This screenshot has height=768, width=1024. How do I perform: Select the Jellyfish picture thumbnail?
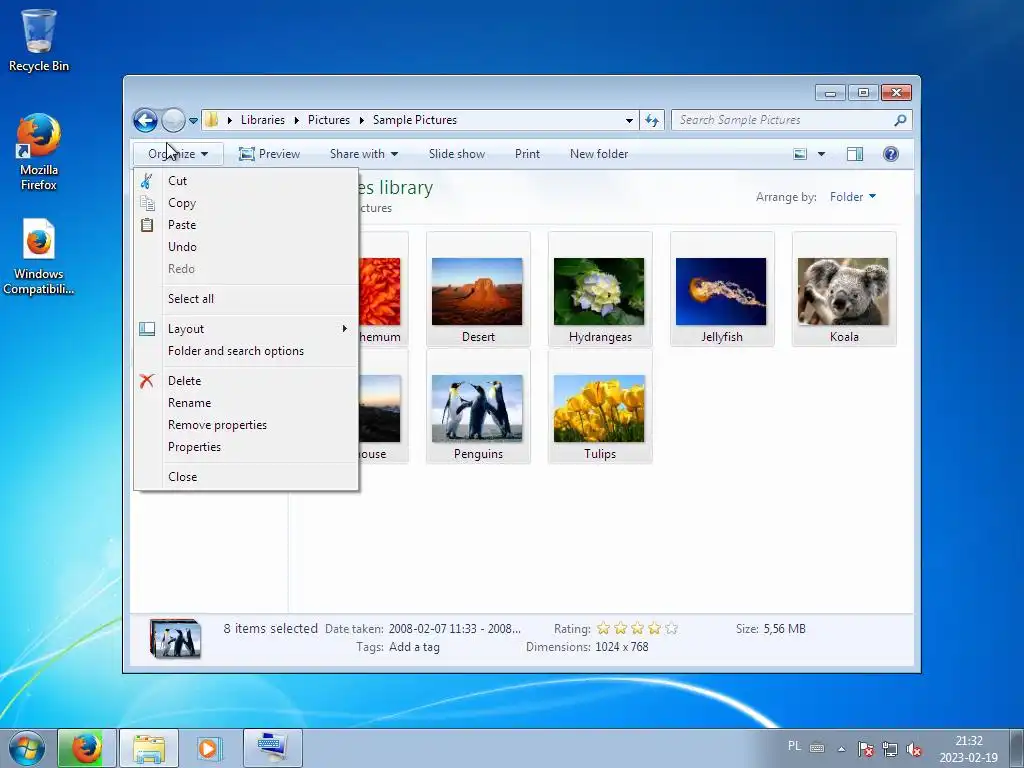722,289
